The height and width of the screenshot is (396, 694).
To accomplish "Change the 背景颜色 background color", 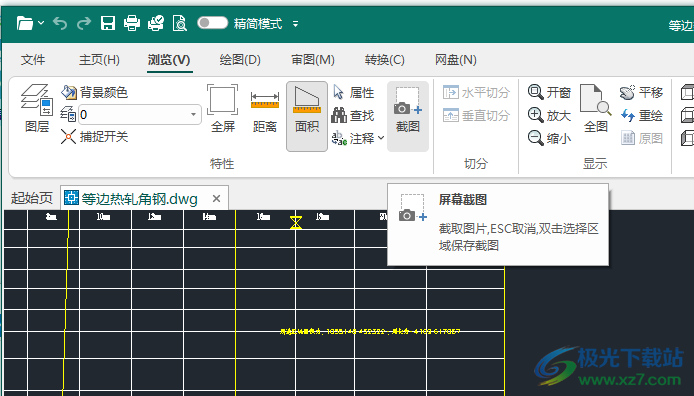I will (94, 92).
